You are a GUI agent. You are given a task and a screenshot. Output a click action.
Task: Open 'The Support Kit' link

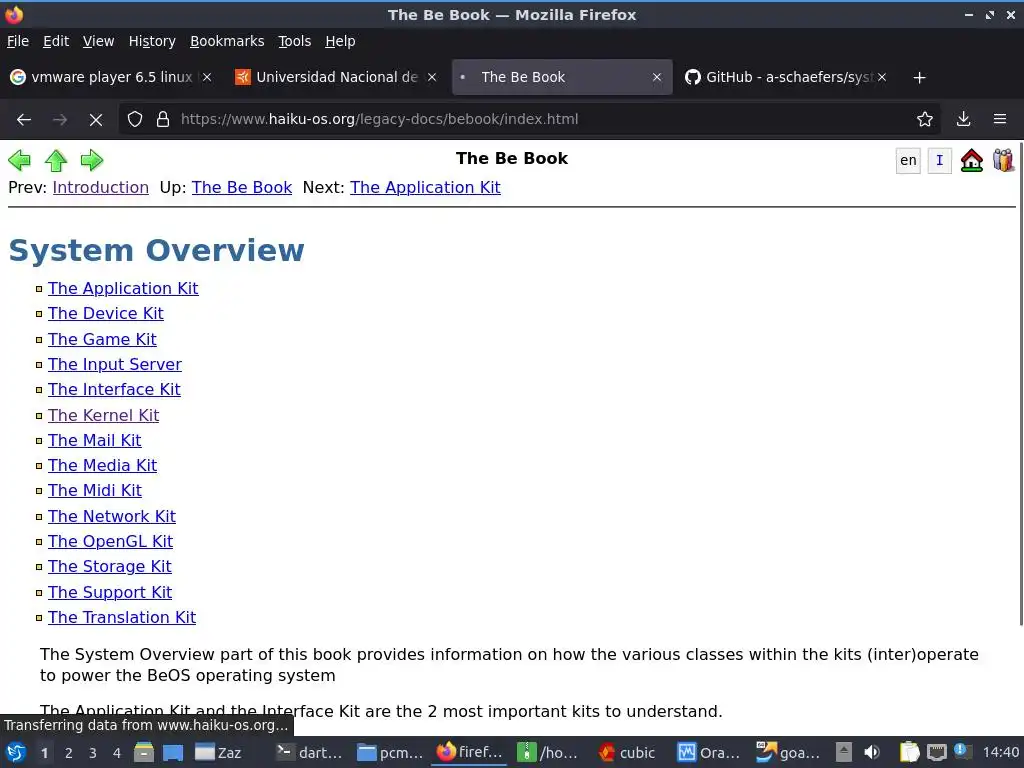tap(110, 592)
